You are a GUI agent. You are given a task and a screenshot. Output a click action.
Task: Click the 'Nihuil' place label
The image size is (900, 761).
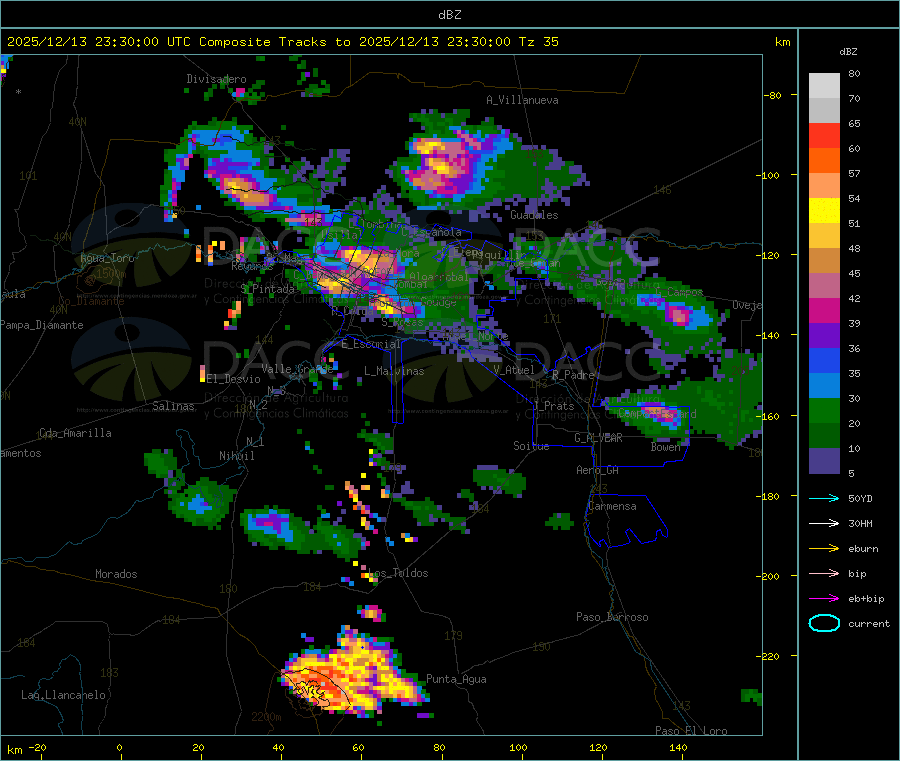pyautogui.click(x=237, y=456)
